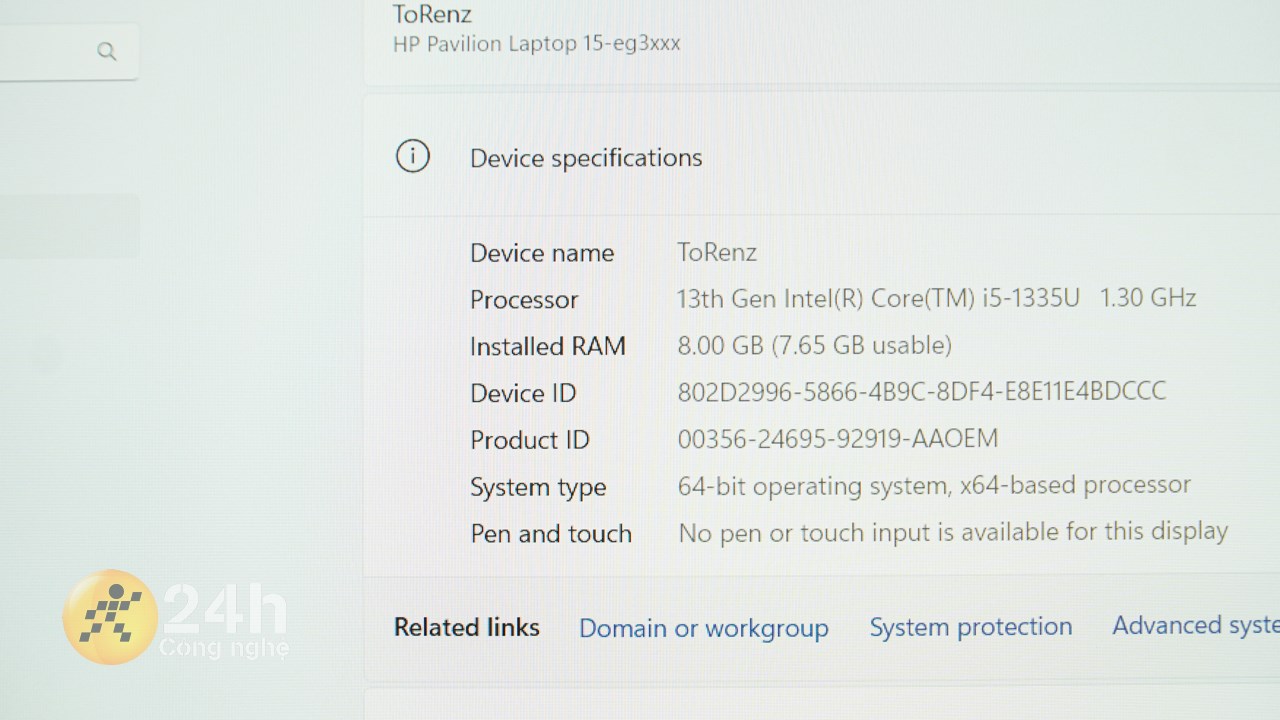
Task: Click the Product ID label
Action: click(x=530, y=440)
